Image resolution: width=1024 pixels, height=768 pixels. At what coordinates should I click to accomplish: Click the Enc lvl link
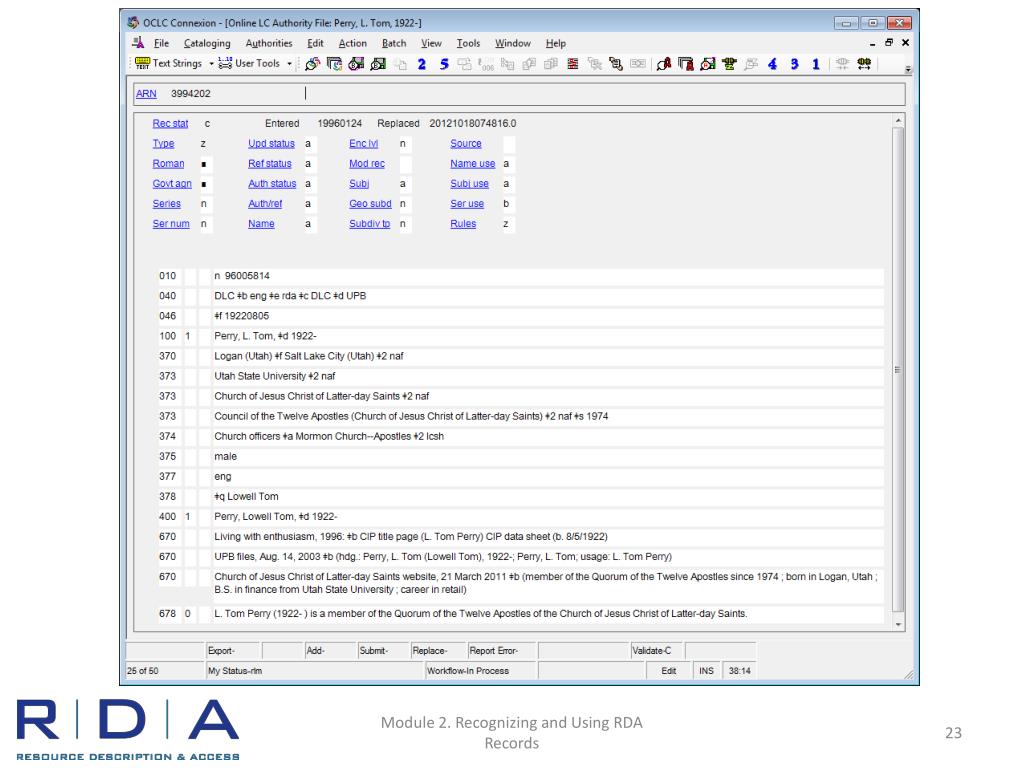[x=364, y=144]
